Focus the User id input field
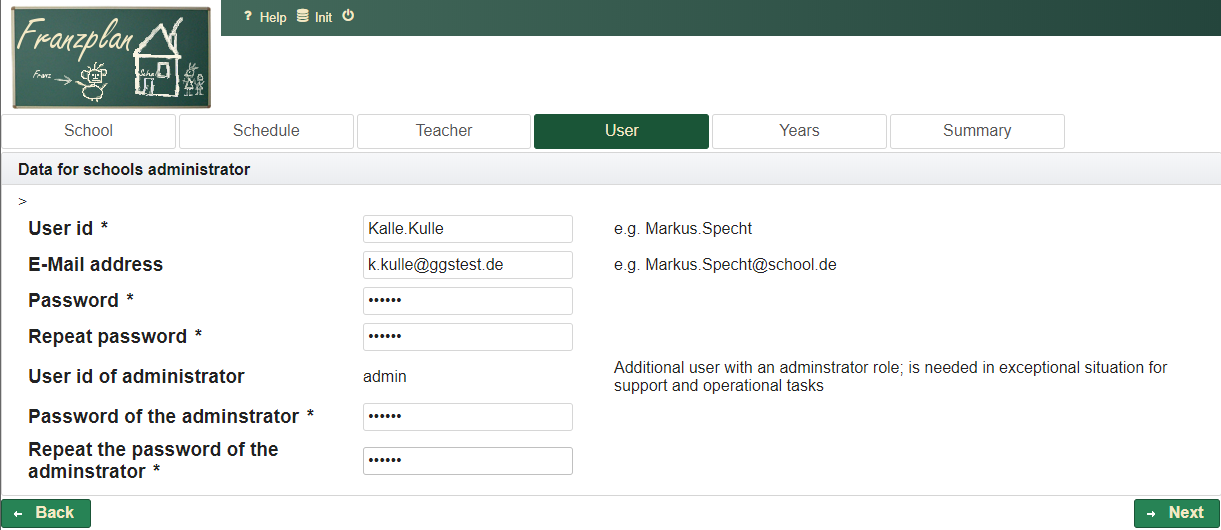 (x=467, y=229)
